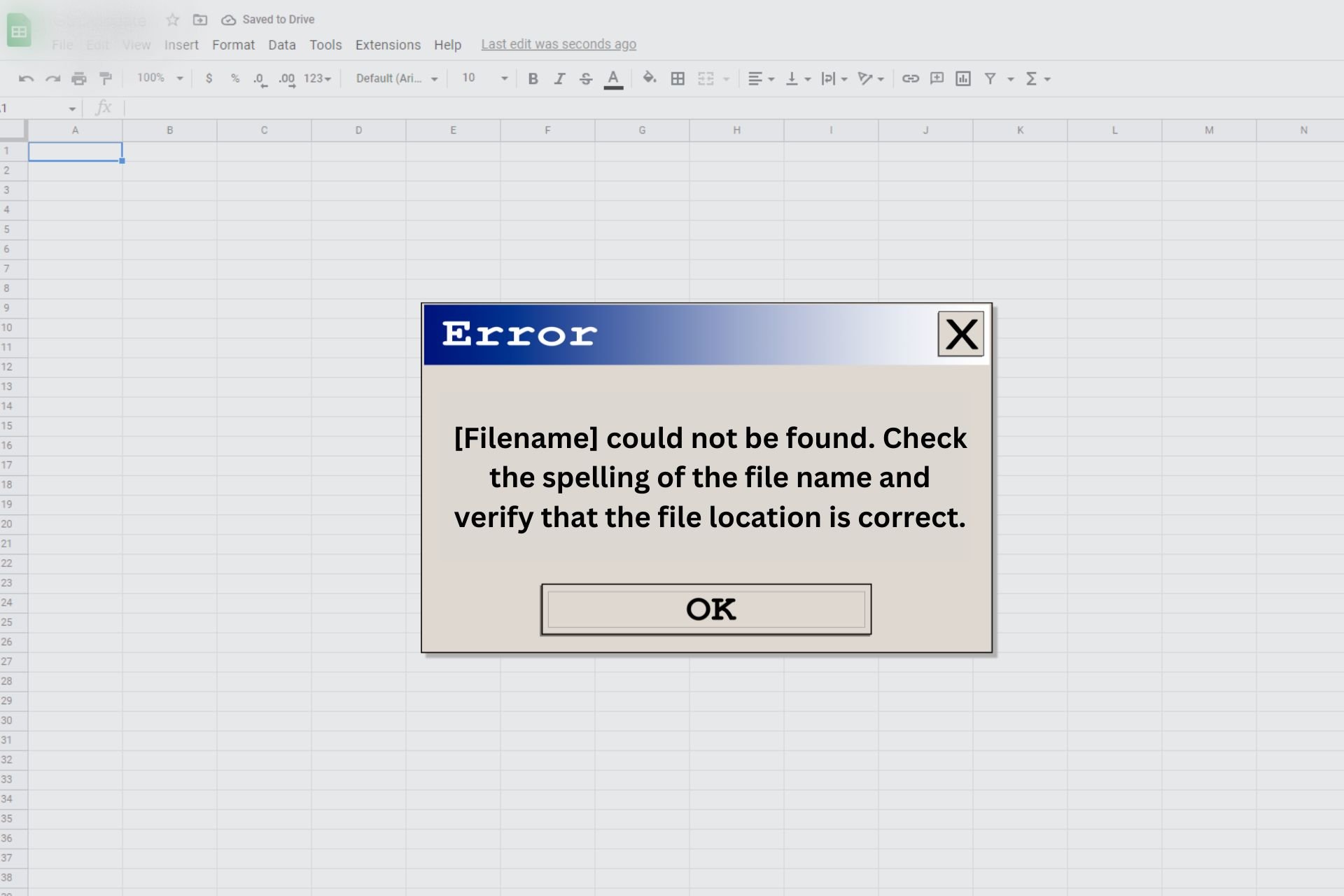Click the Redo arrow icon
The image size is (1344, 896).
(x=52, y=78)
